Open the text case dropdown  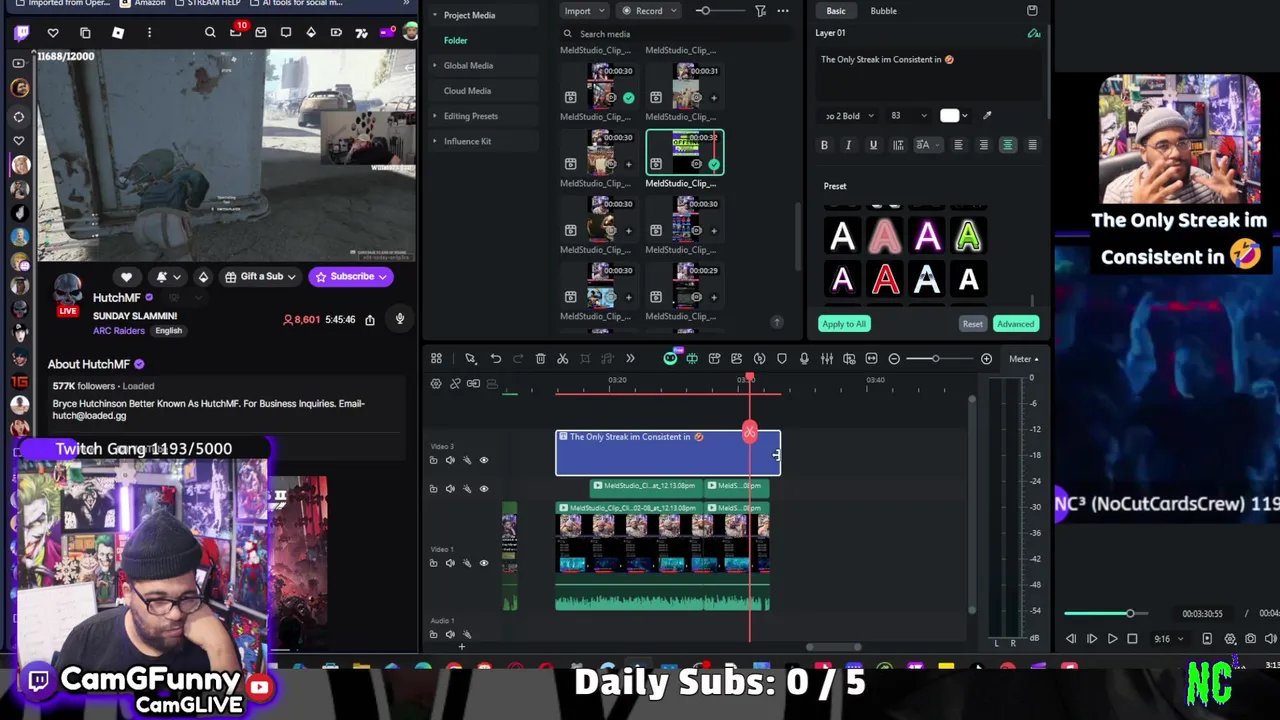(x=926, y=145)
